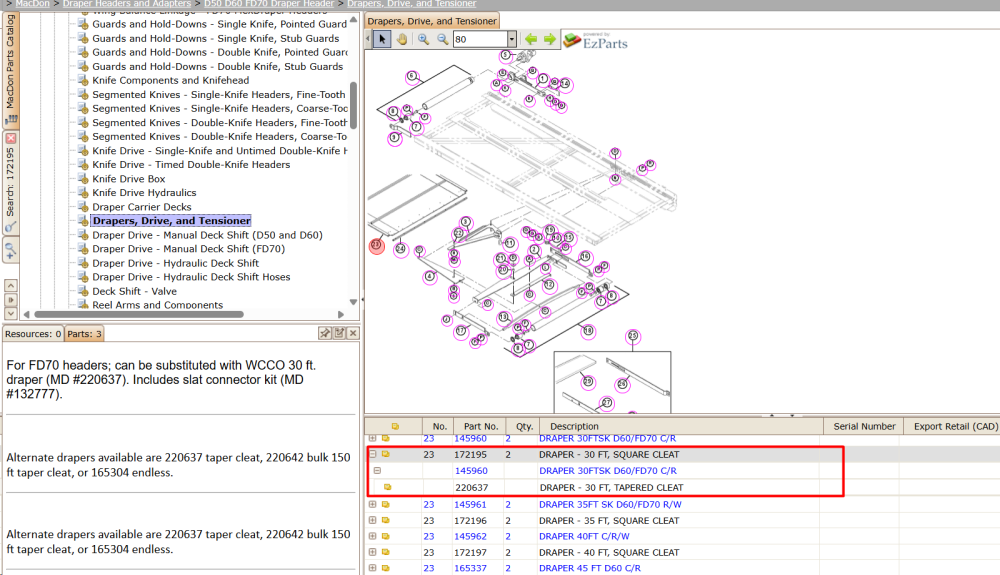The image size is (1000, 575).
Task: Go to previous diagram with green left arrow
Action: 531,39
